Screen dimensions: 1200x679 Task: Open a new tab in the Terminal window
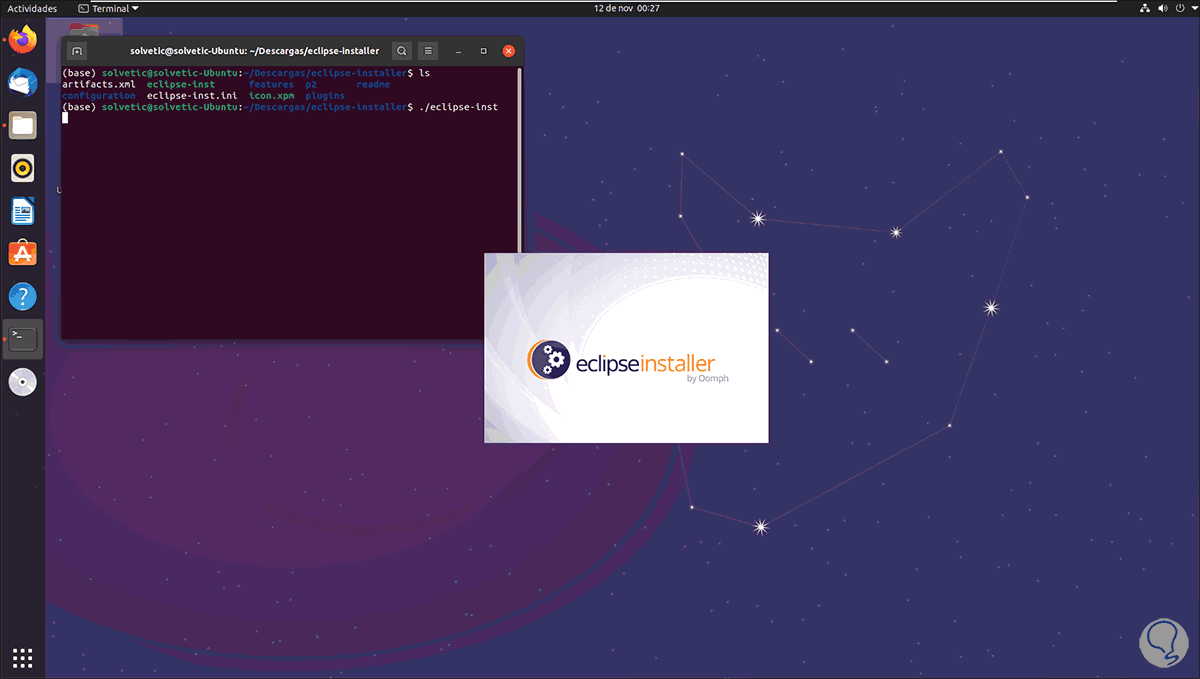click(78, 51)
